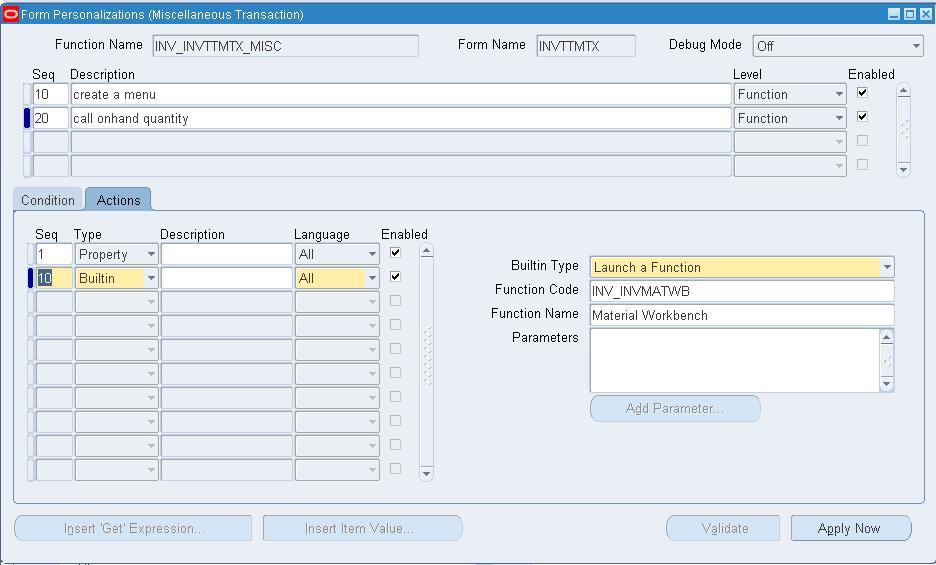Click scroll up arrow of Parameters box
Image resolution: width=936 pixels, height=565 pixels.
(886, 337)
